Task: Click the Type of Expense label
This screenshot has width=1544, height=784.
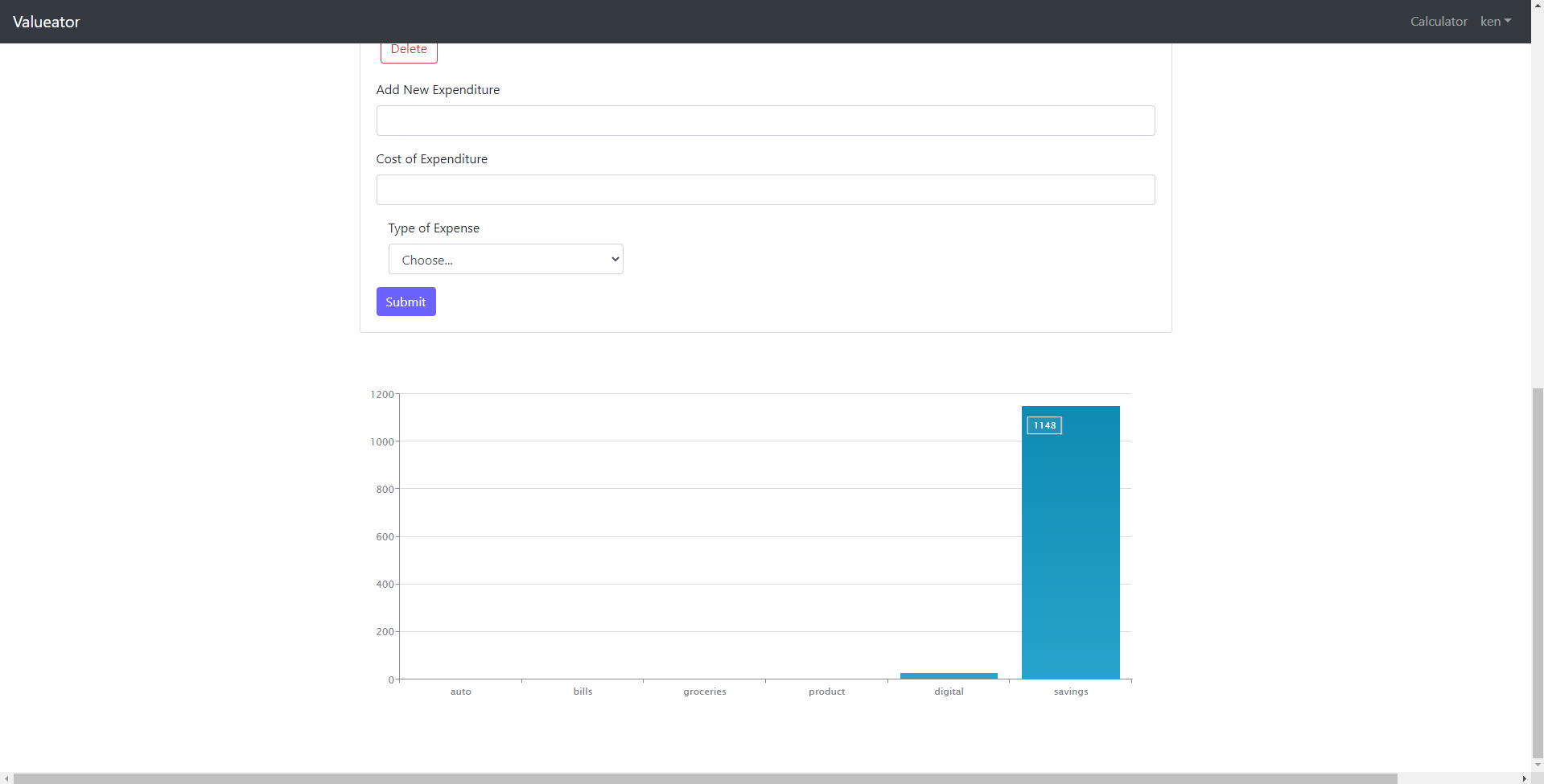Action: 434,228
